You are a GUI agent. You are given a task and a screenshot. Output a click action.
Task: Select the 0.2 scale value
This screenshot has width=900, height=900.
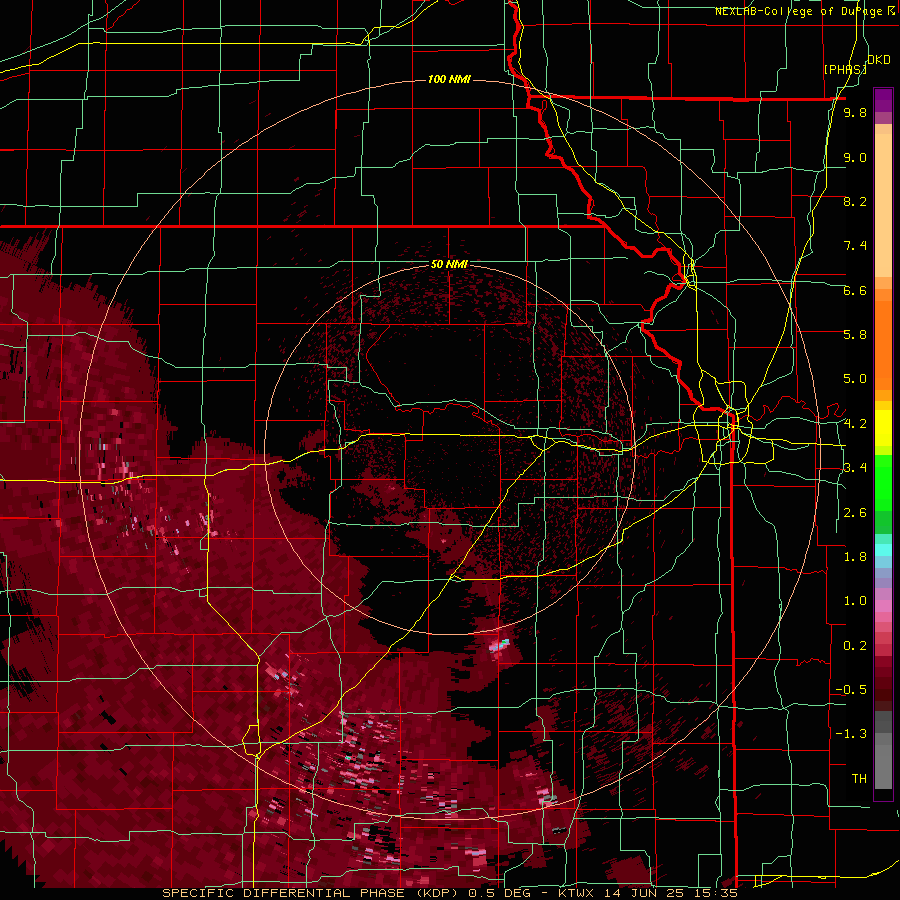click(x=855, y=646)
